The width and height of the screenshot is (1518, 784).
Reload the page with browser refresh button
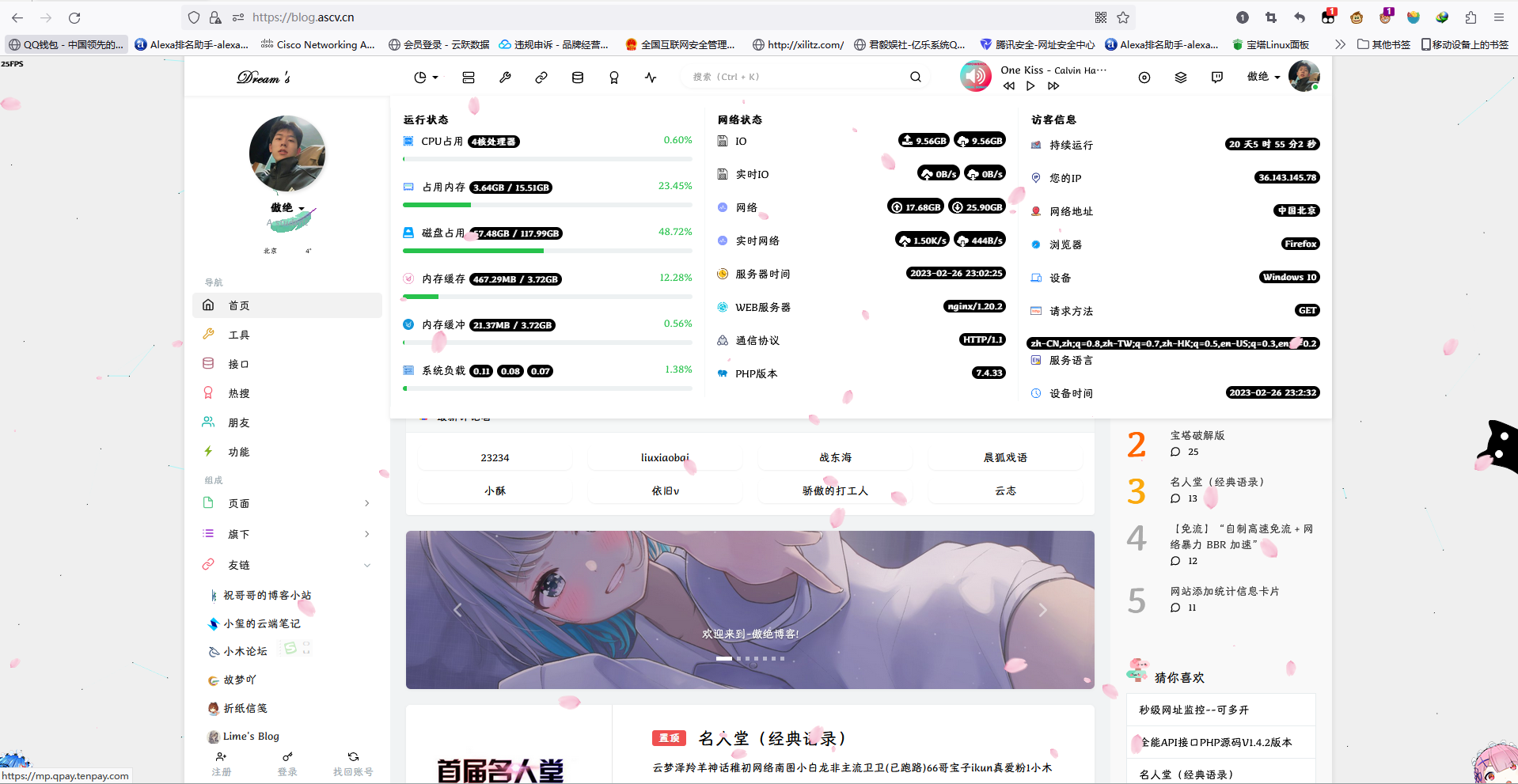point(74,17)
